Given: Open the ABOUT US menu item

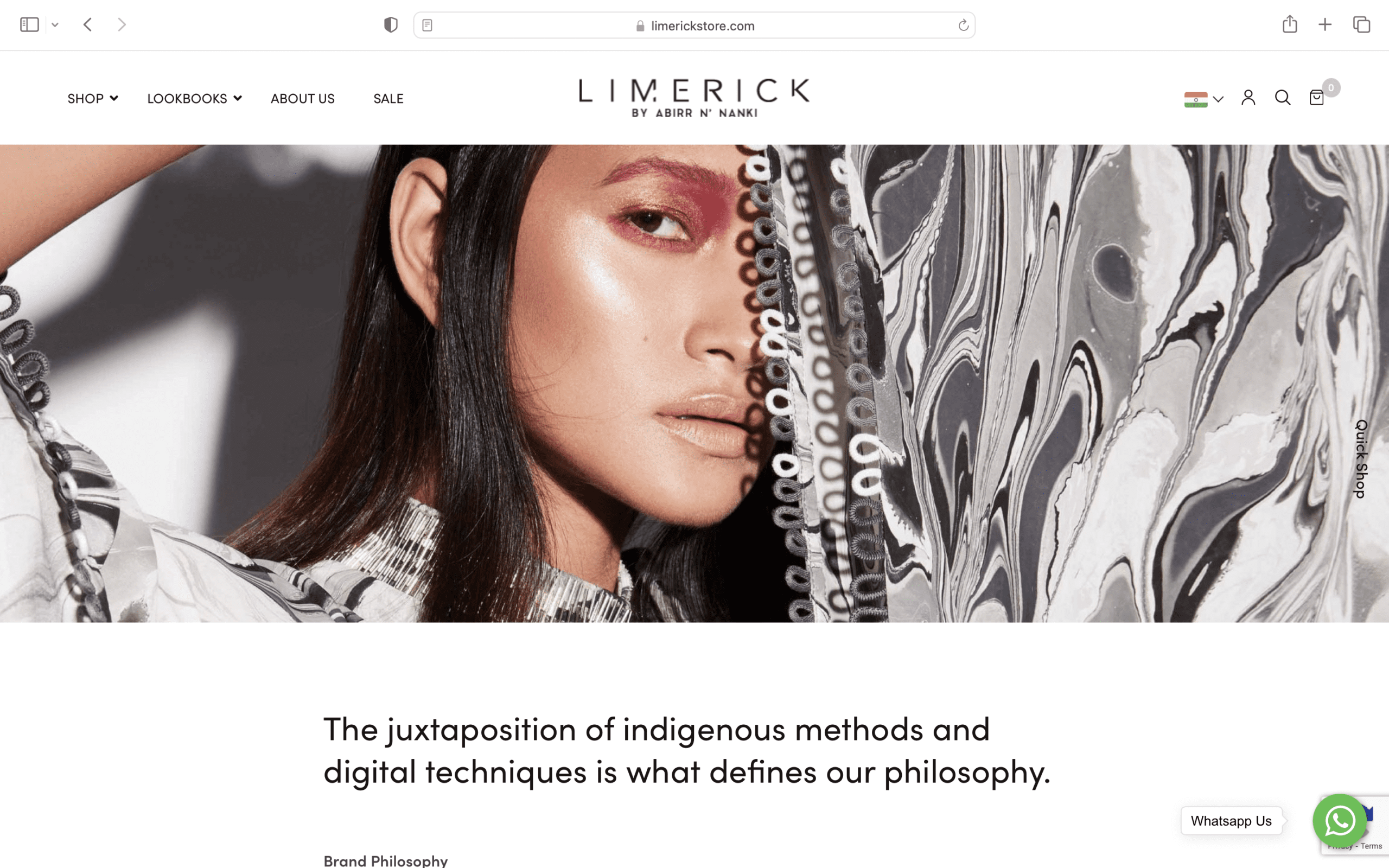Looking at the screenshot, I should click(302, 99).
